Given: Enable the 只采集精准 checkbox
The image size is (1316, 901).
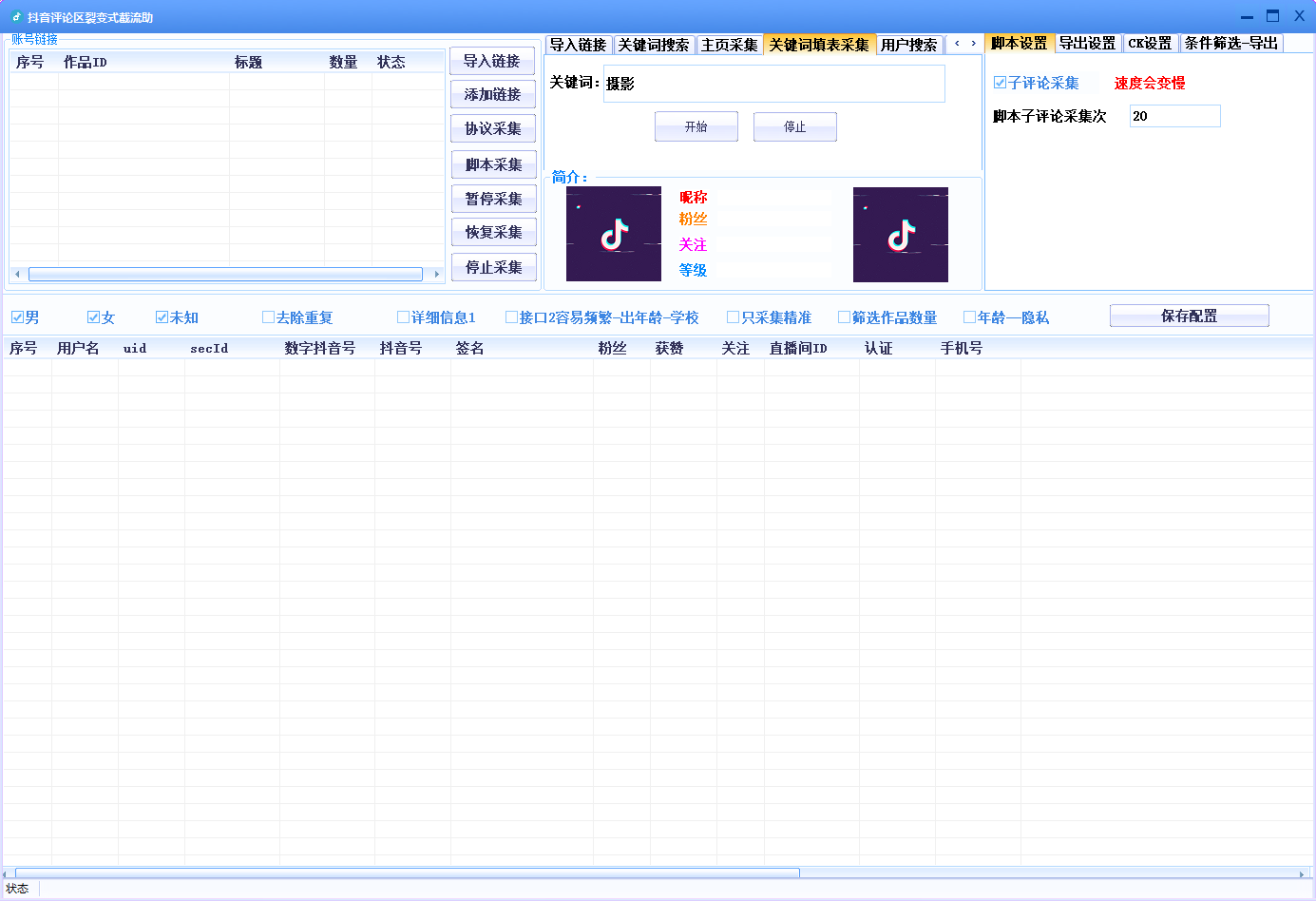Looking at the screenshot, I should 732,317.
